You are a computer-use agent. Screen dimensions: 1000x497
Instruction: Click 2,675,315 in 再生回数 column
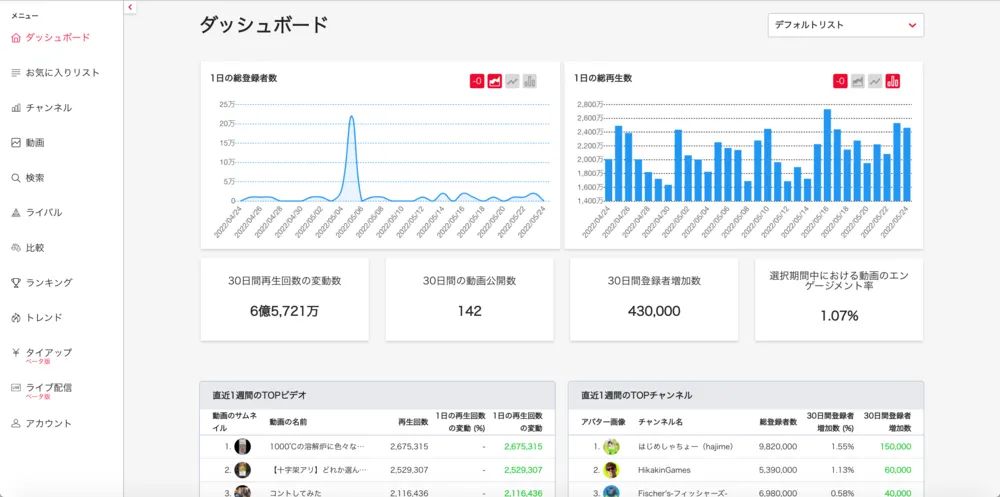pos(409,447)
